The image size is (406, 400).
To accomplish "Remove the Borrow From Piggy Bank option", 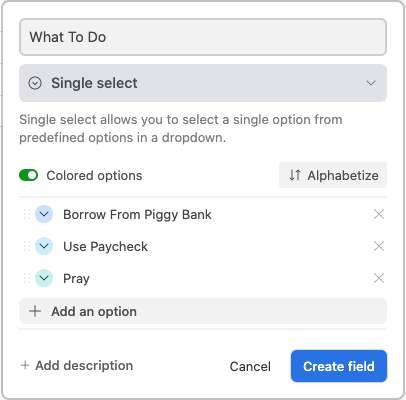I will [379, 214].
